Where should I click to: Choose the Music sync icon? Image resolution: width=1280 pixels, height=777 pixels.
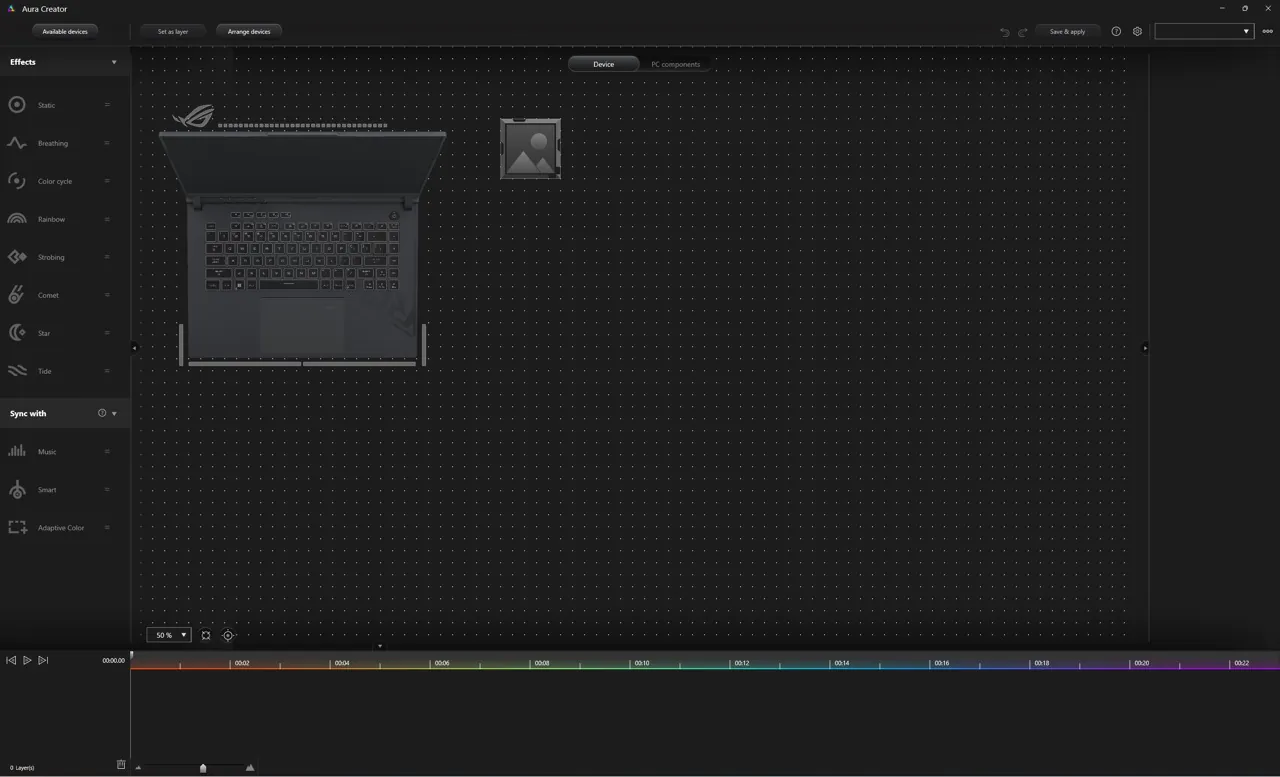[17, 451]
